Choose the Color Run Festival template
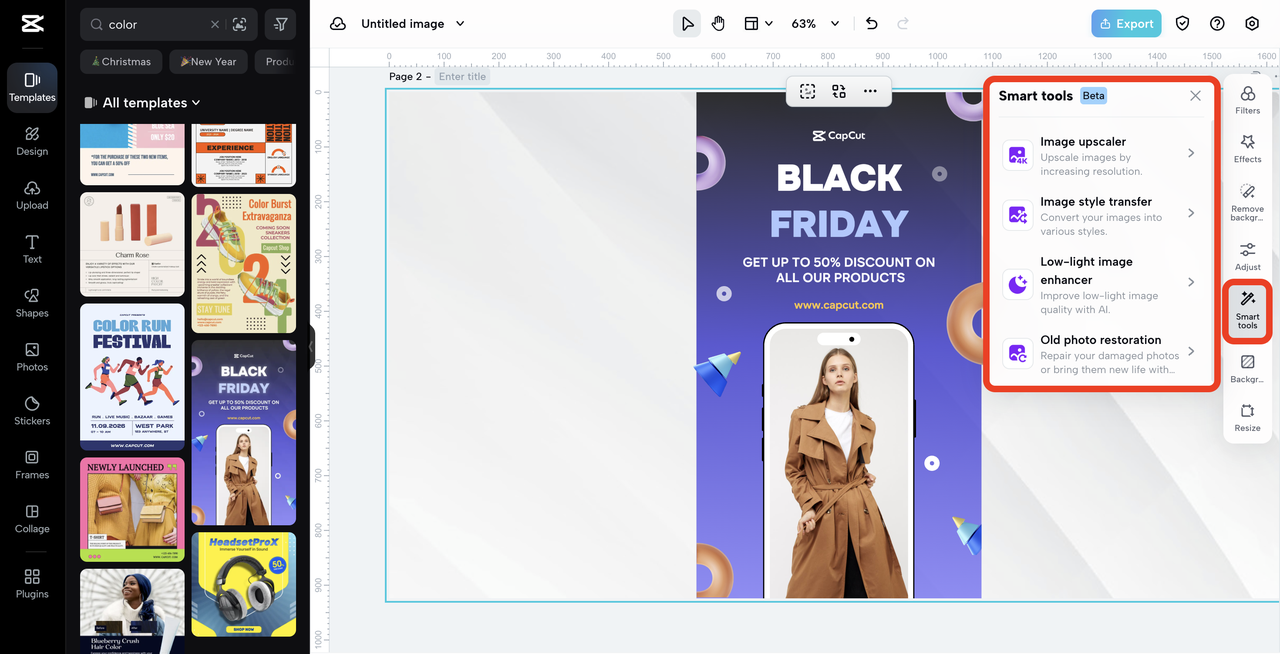The image size is (1280, 654). (x=132, y=377)
